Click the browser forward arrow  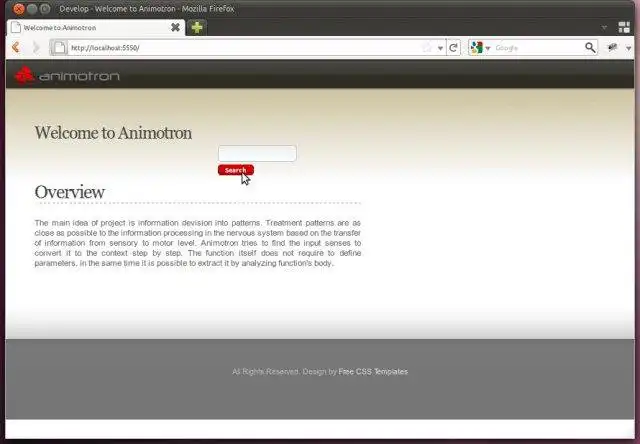click(x=36, y=48)
